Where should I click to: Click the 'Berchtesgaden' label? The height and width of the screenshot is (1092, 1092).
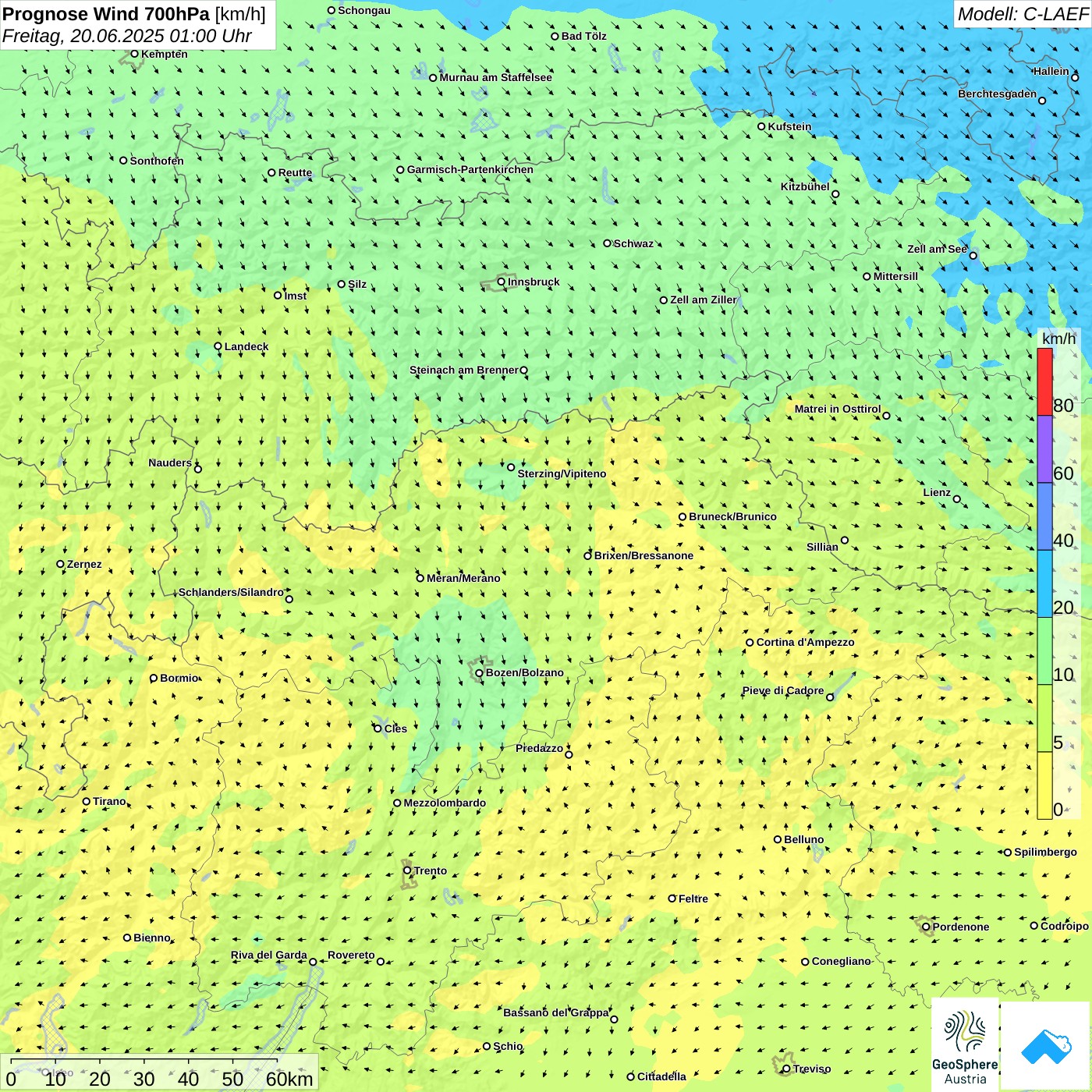pos(997,94)
